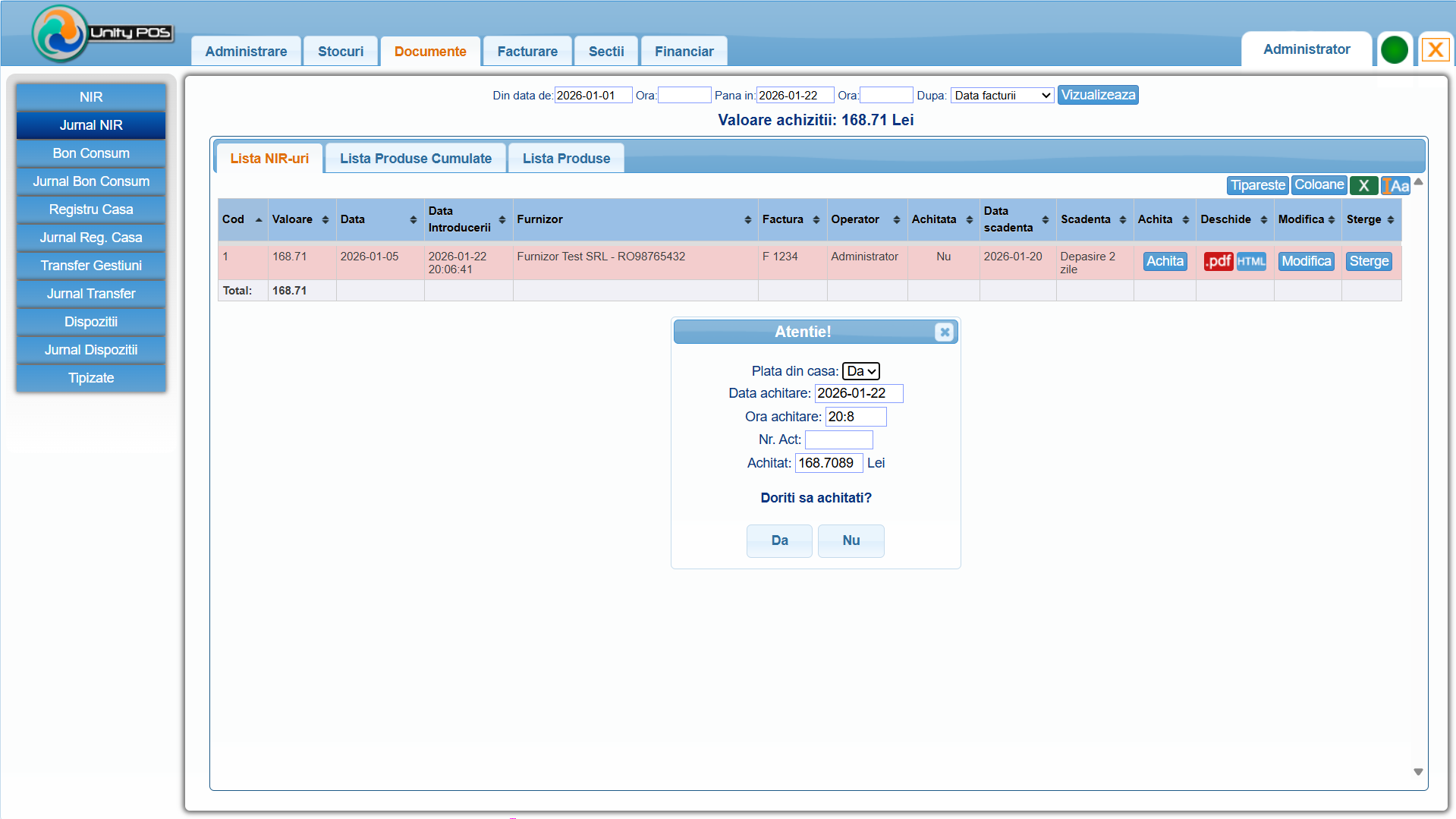Viewport: 1456px width, 819px height.
Task: Expand the Dupa Data facturii dropdown
Action: point(1002,96)
